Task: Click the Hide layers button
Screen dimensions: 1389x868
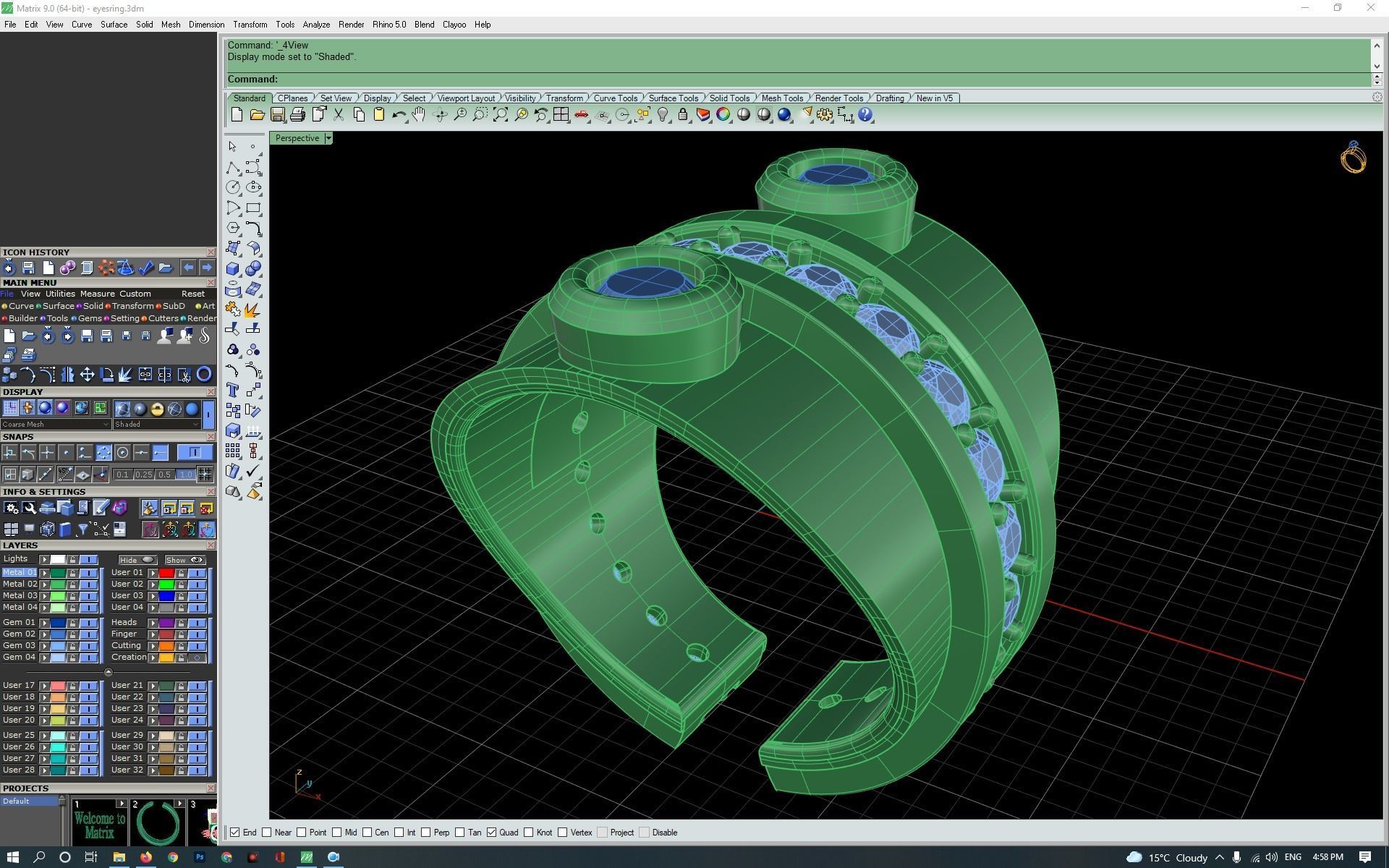Action: (x=137, y=560)
